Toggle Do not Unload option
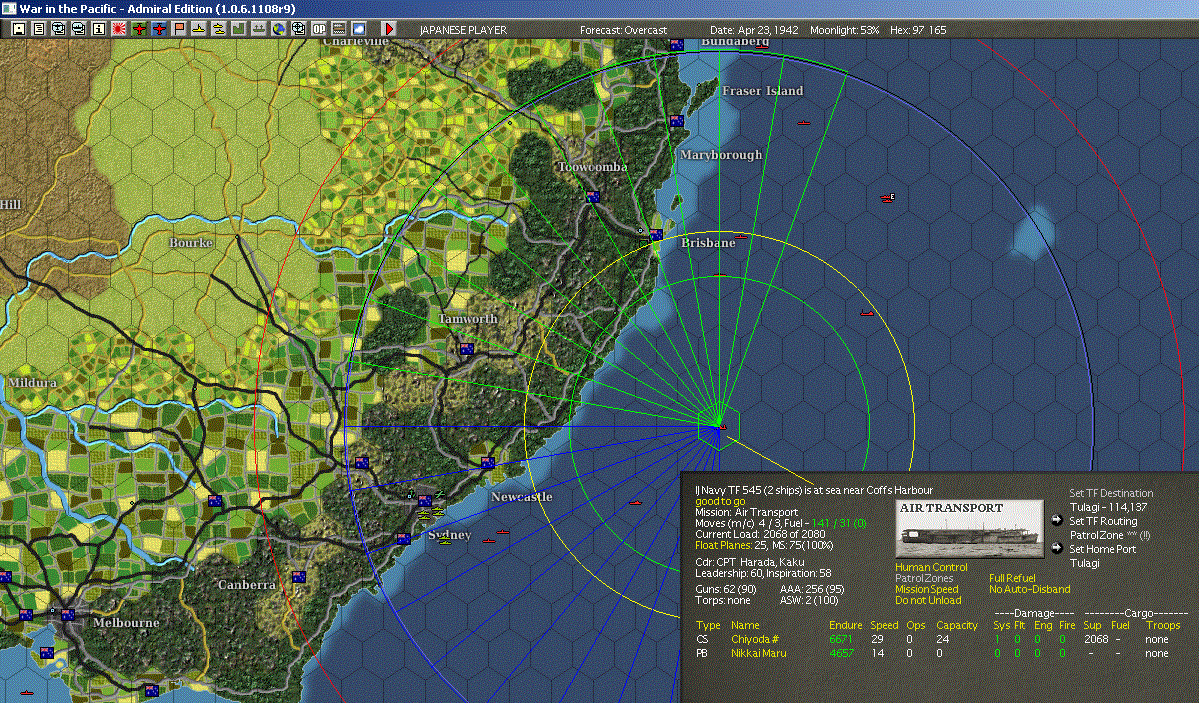Screen dimensions: 1199x703 click(928, 600)
